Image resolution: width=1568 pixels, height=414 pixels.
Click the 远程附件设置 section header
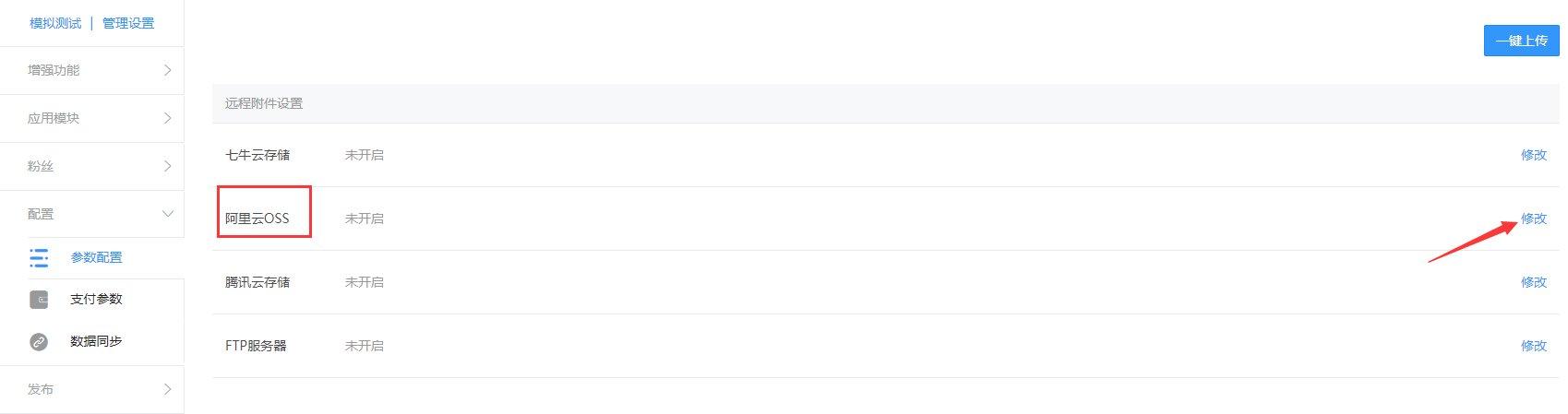point(886,103)
